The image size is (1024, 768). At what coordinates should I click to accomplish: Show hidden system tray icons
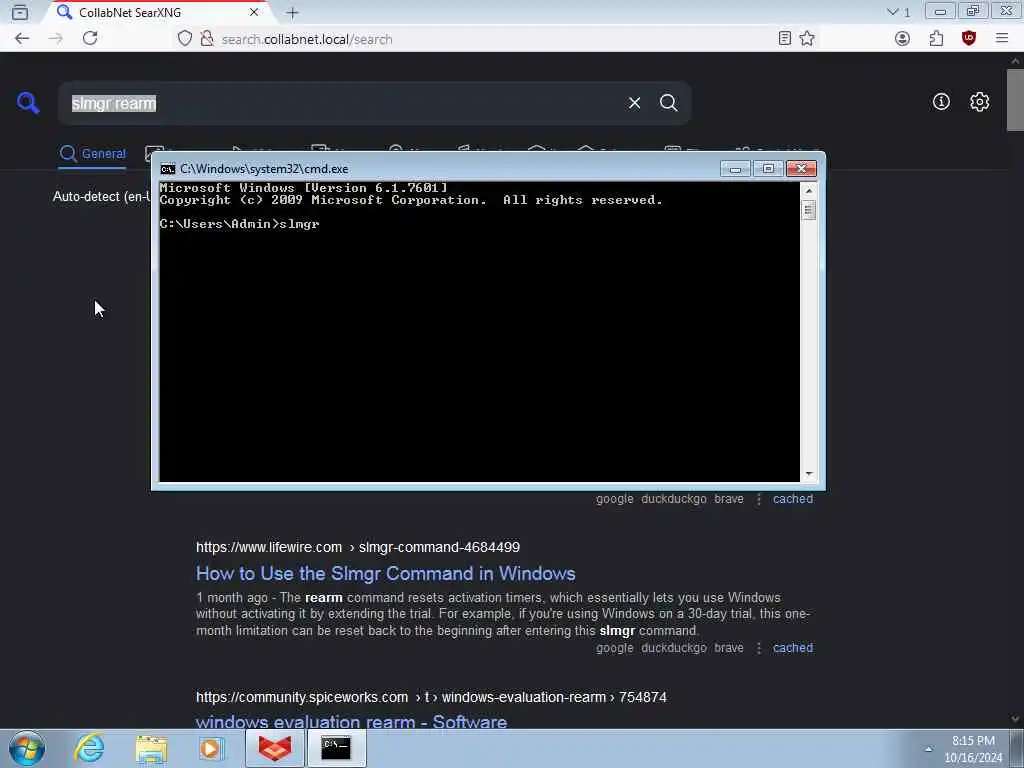click(x=928, y=749)
